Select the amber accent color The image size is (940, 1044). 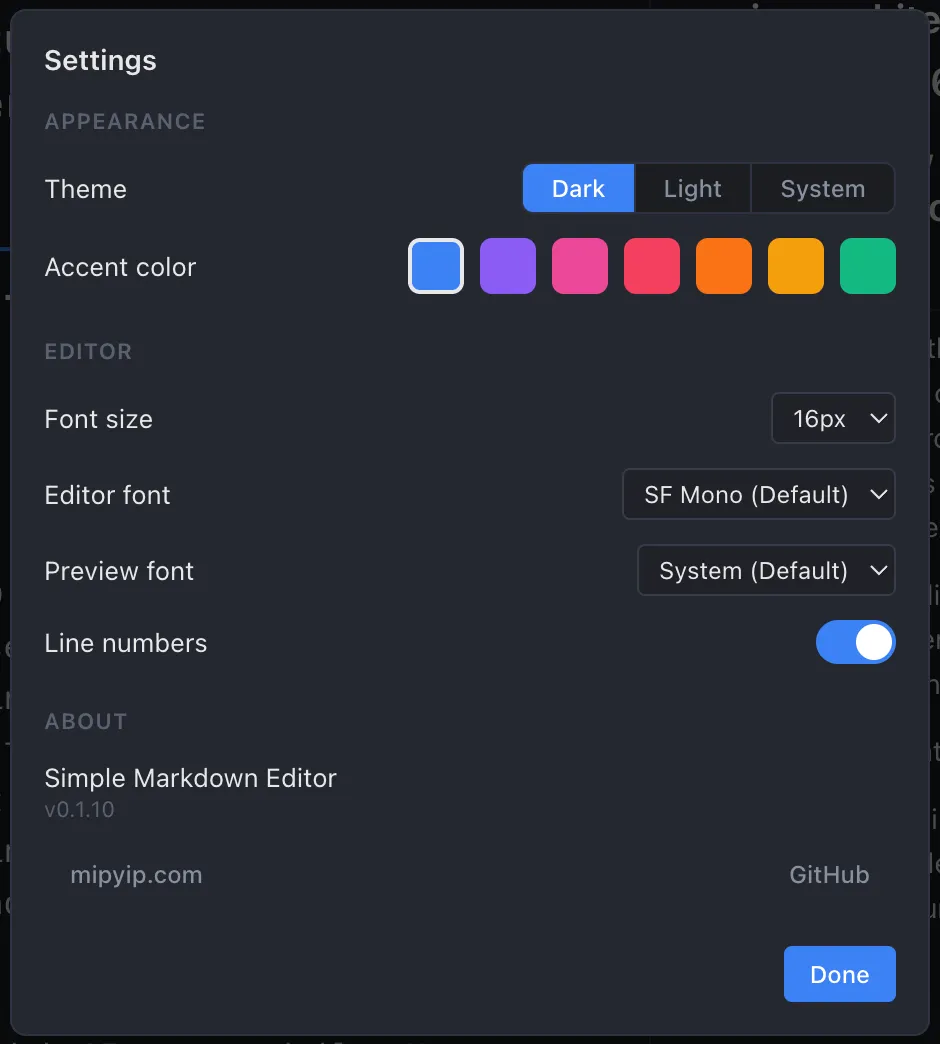[x=796, y=266]
